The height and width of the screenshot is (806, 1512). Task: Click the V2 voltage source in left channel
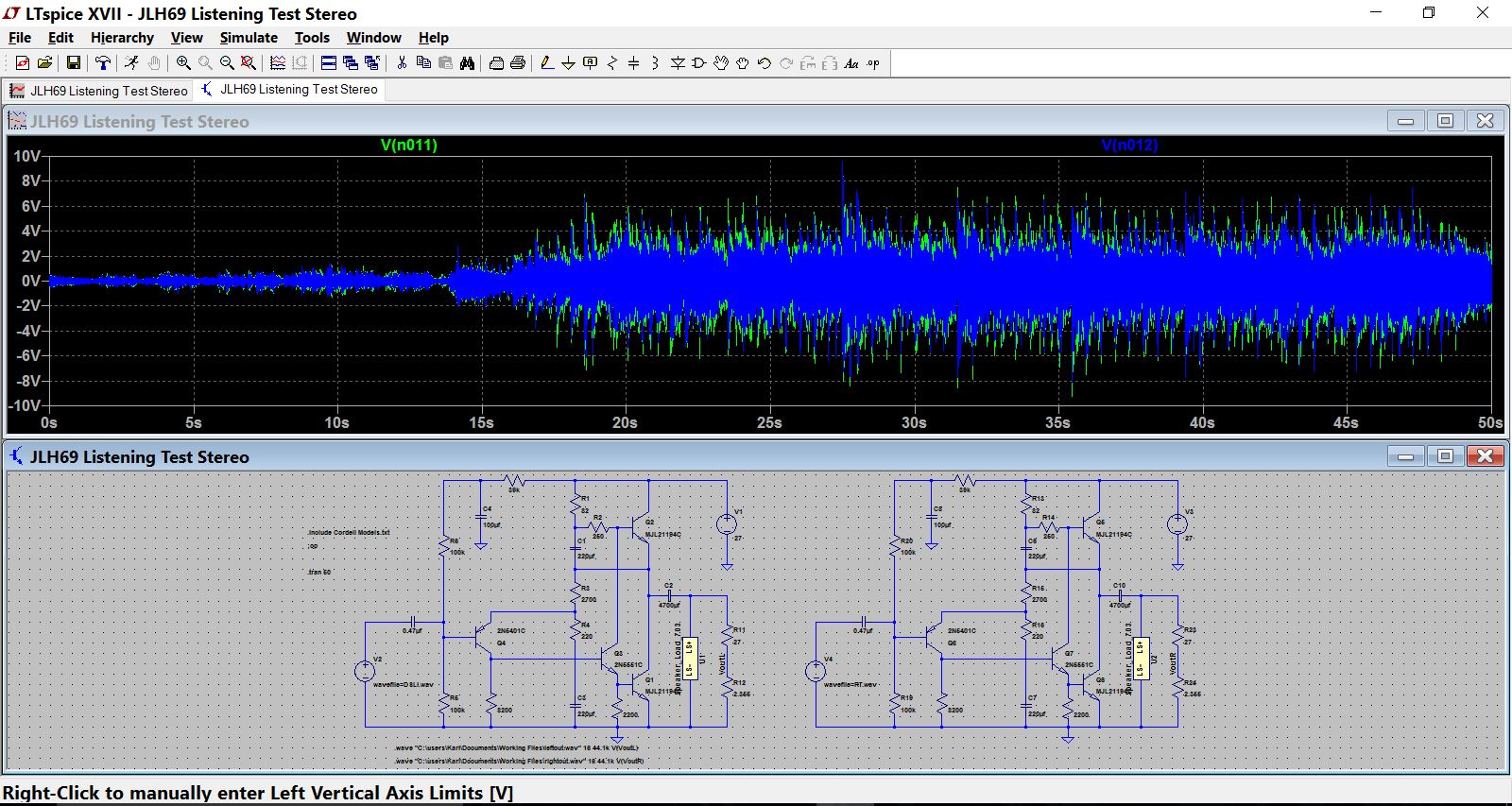point(365,671)
